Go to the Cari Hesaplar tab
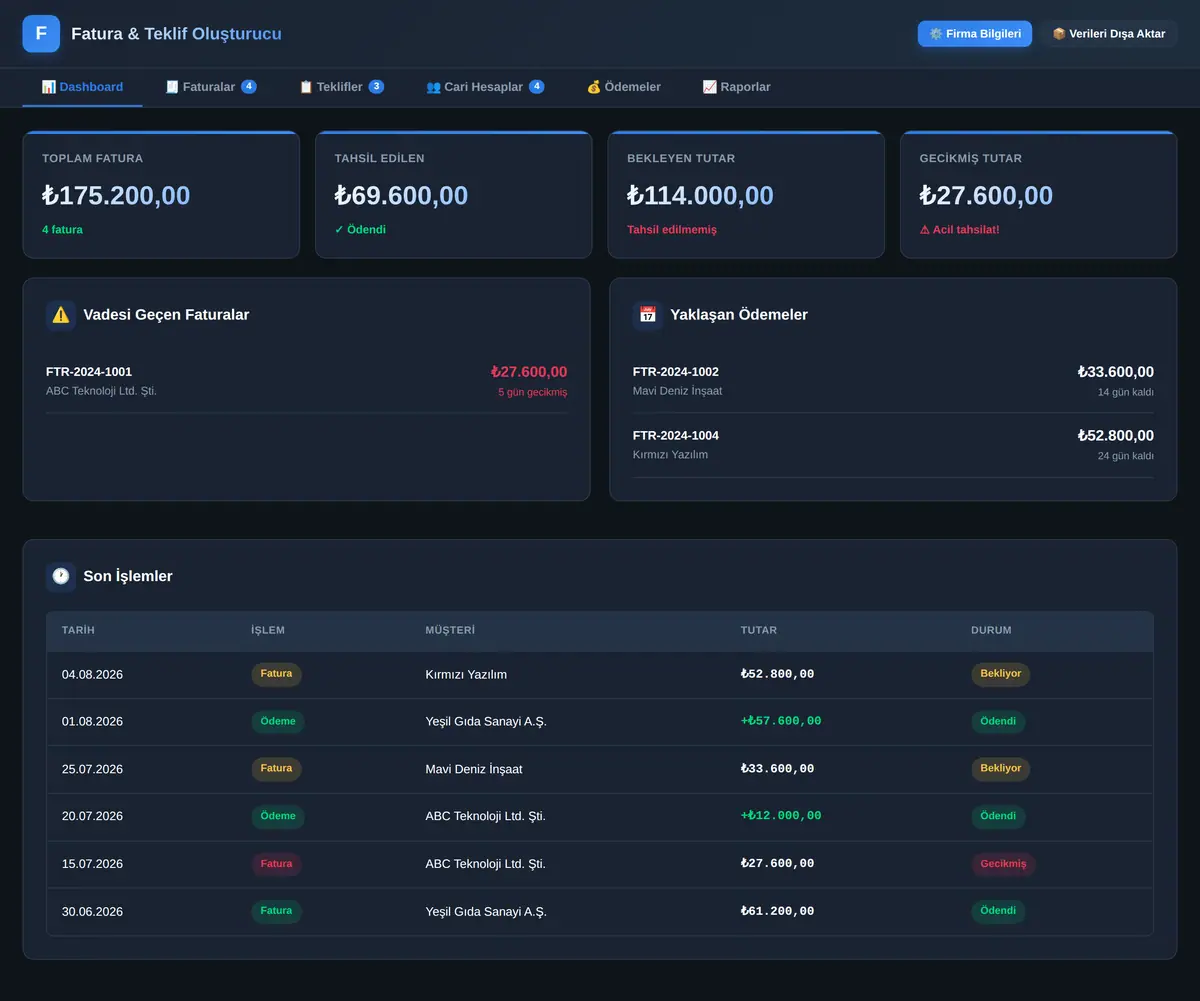 485,87
